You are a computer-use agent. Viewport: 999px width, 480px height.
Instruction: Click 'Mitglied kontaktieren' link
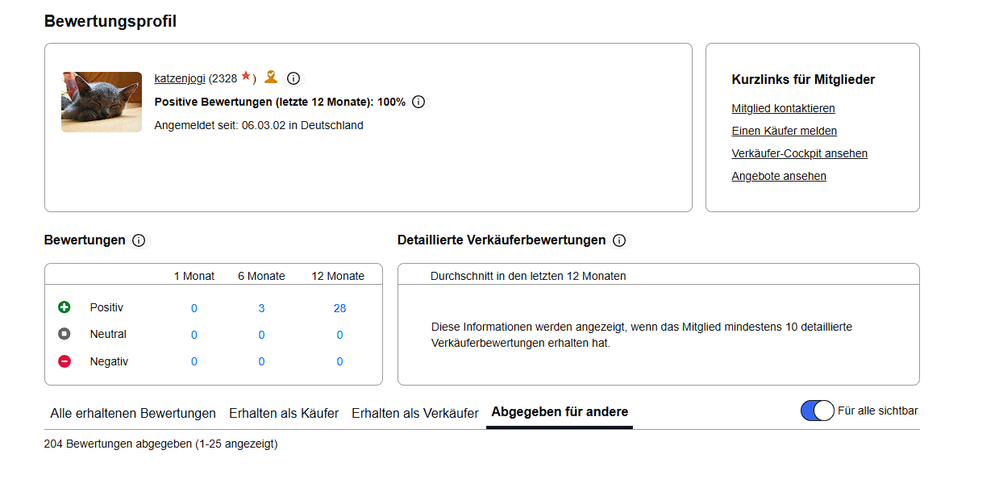(x=783, y=108)
